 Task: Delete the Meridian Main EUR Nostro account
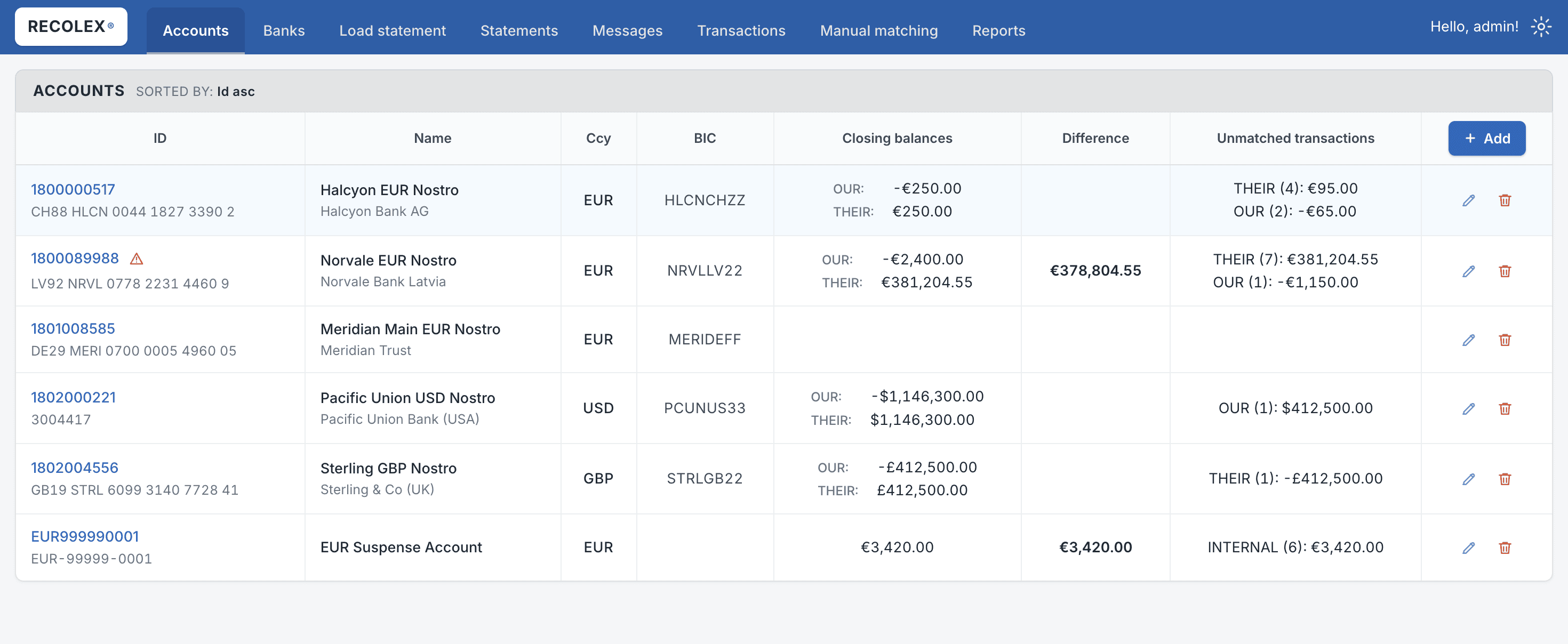tap(1505, 340)
